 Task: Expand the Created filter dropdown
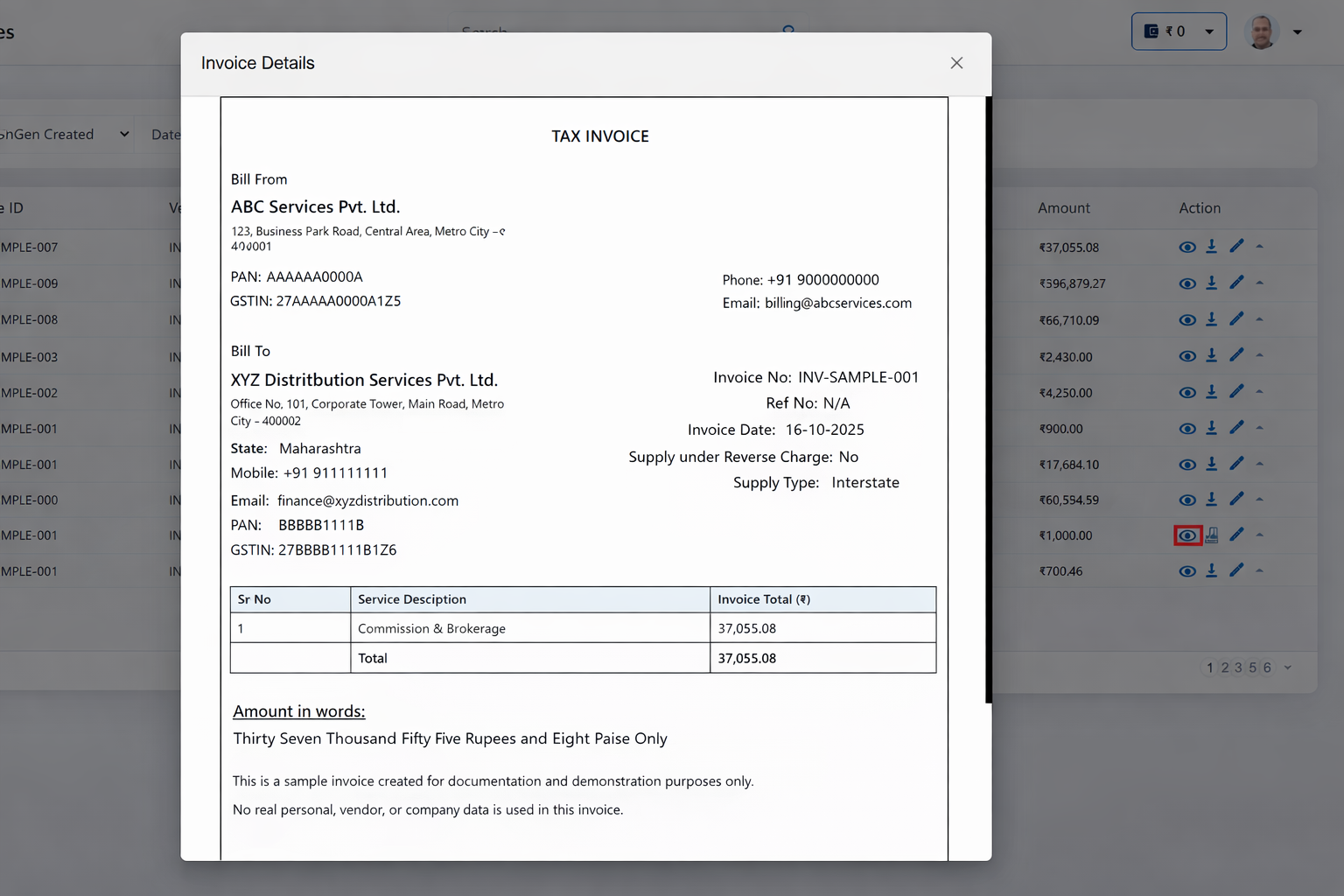point(123,134)
